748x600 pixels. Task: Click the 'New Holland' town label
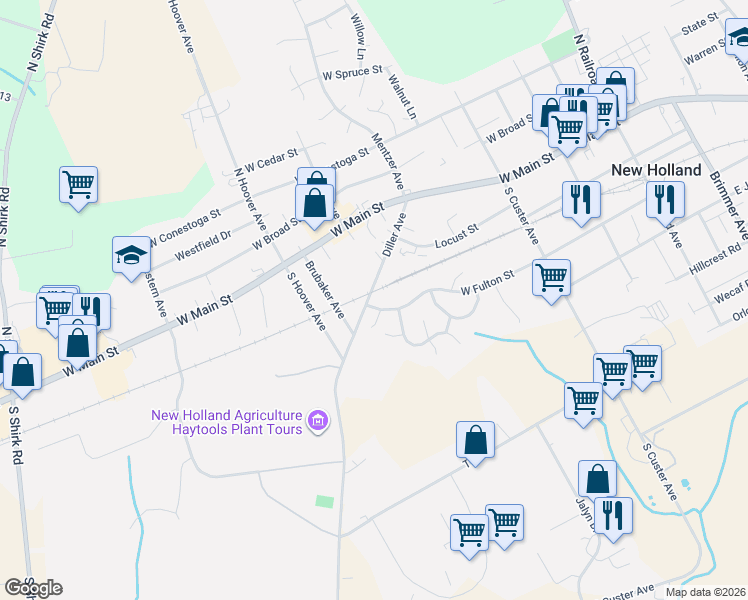point(656,170)
